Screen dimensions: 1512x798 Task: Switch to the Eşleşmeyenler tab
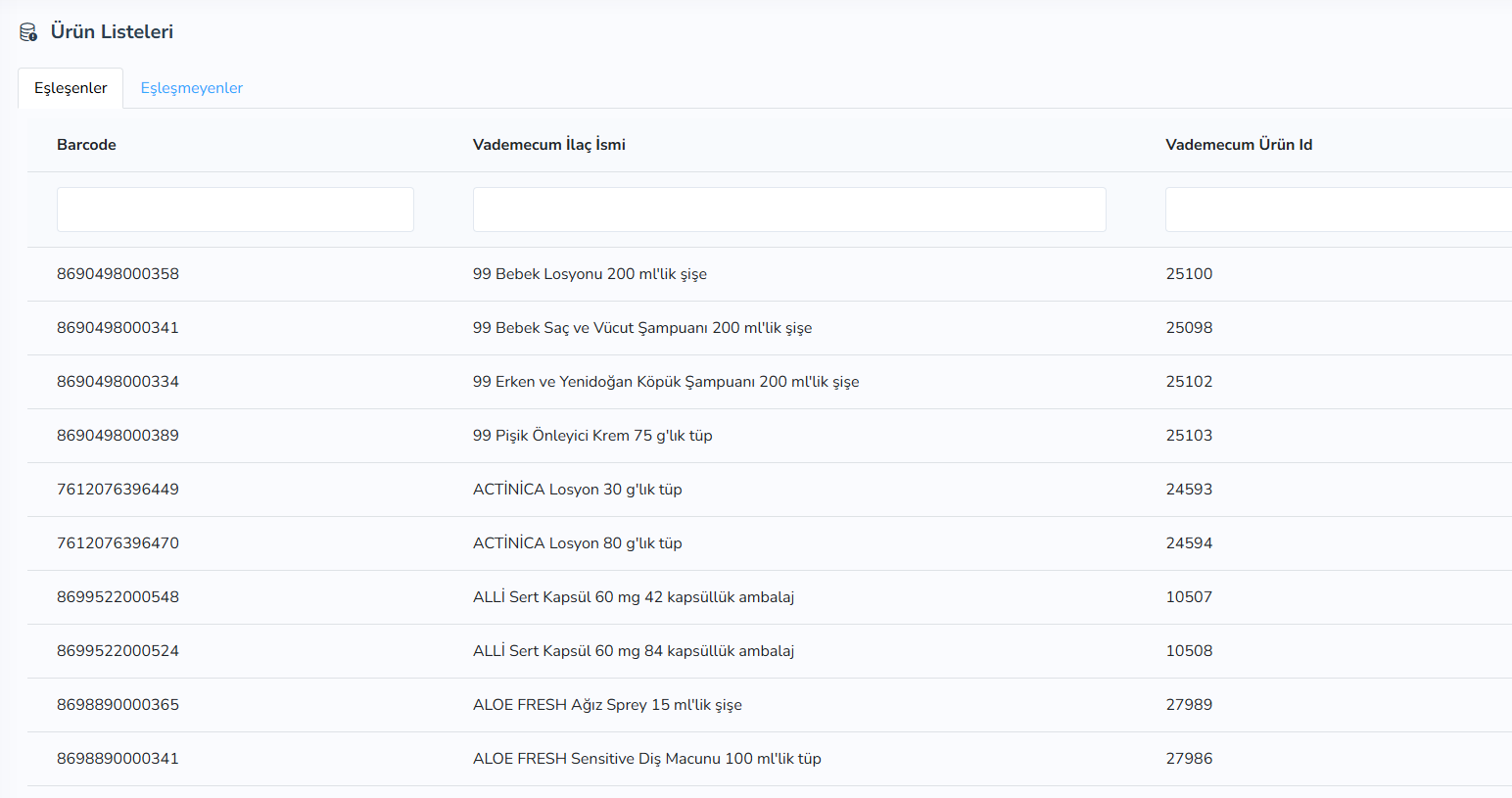[192, 88]
